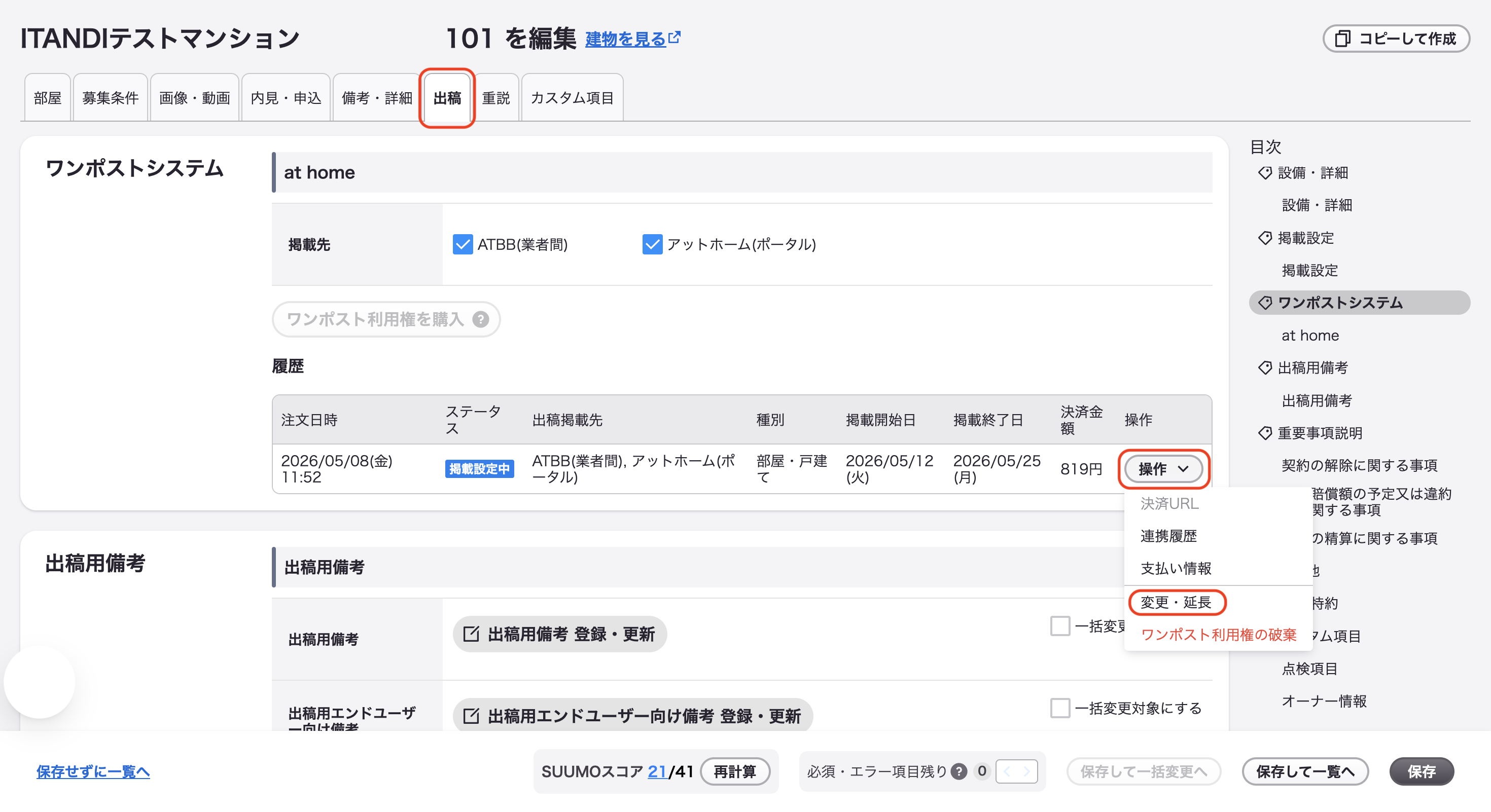Click the tag icon next to ワンポストシステム in 目次

click(x=1265, y=303)
